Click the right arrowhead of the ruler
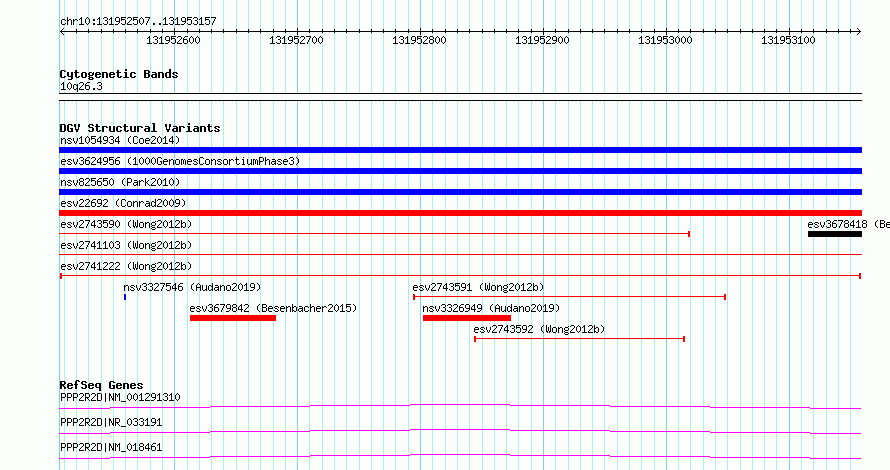Viewport: 890px width, 470px height. [859, 32]
